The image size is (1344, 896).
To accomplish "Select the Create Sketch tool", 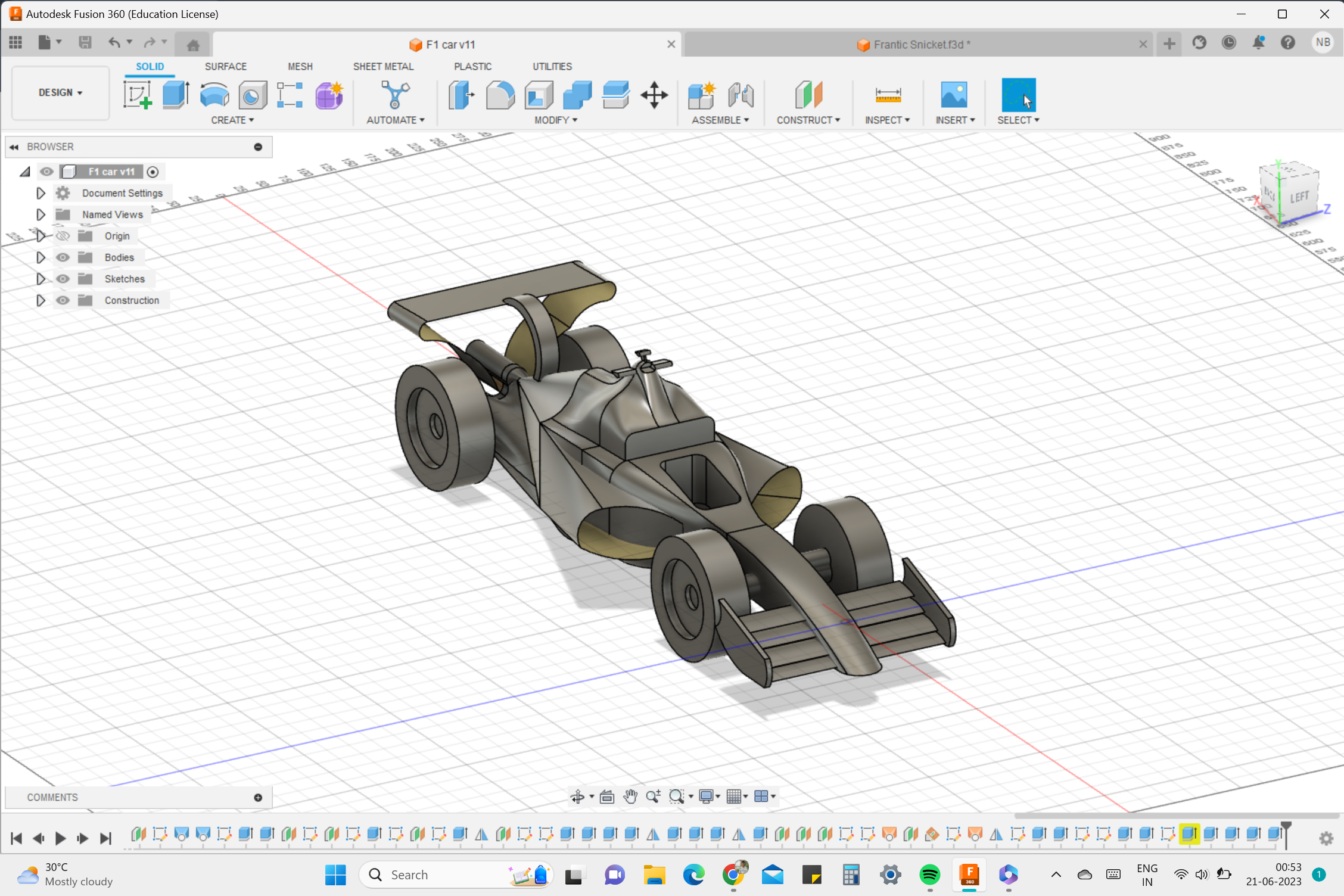I will click(x=138, y=94).
